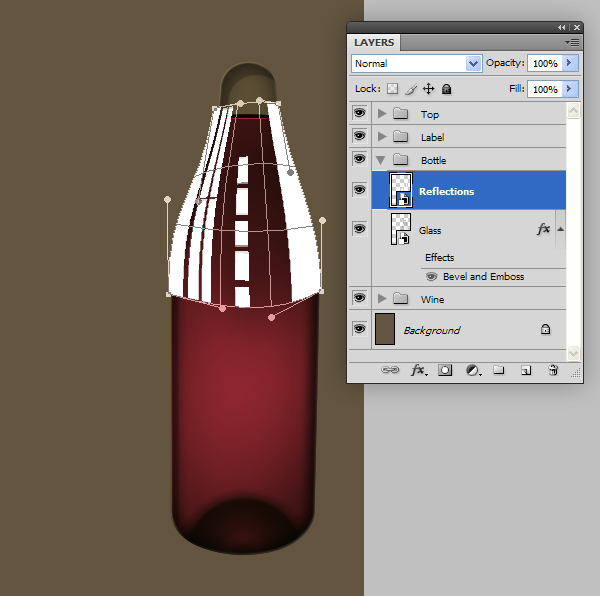
Task: Click the Link layers icon
Action: pos(390,370)
